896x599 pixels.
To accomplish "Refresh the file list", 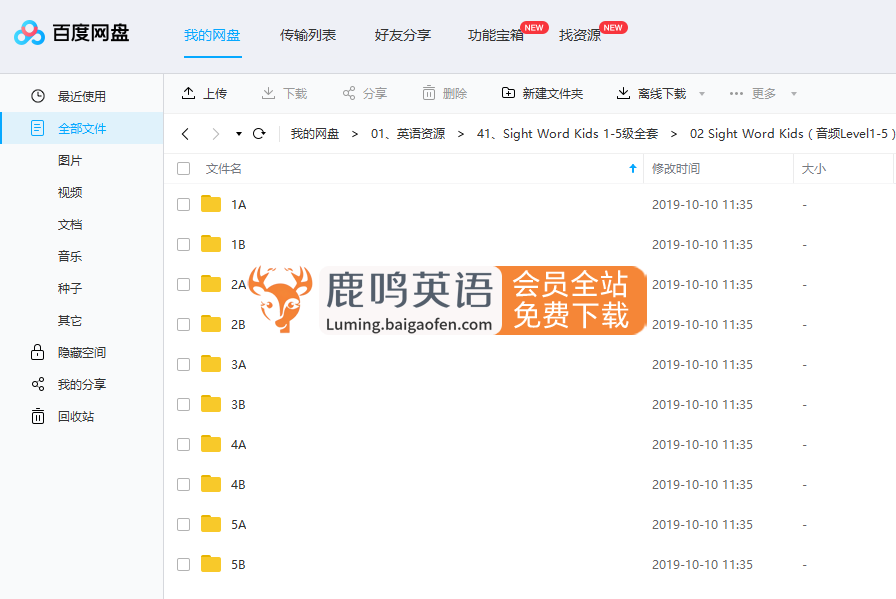I will (x=259, y=134).
